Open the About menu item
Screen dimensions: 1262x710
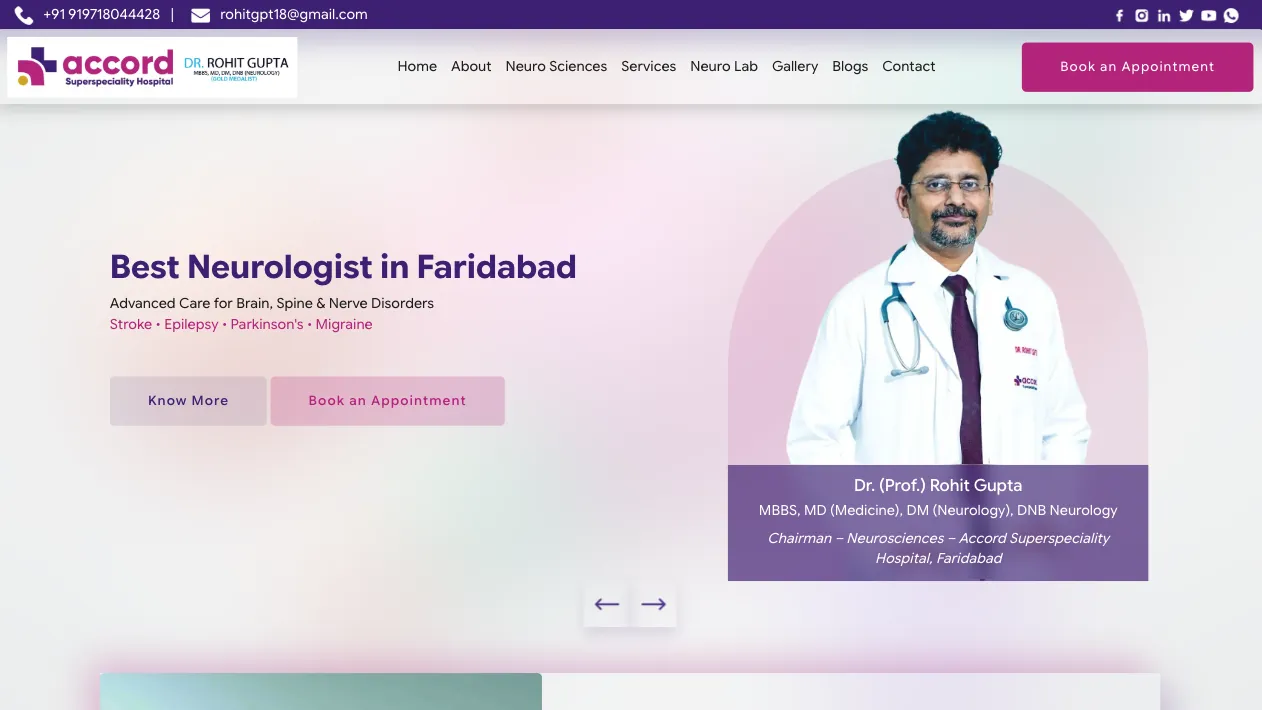(x=471, y=66)
